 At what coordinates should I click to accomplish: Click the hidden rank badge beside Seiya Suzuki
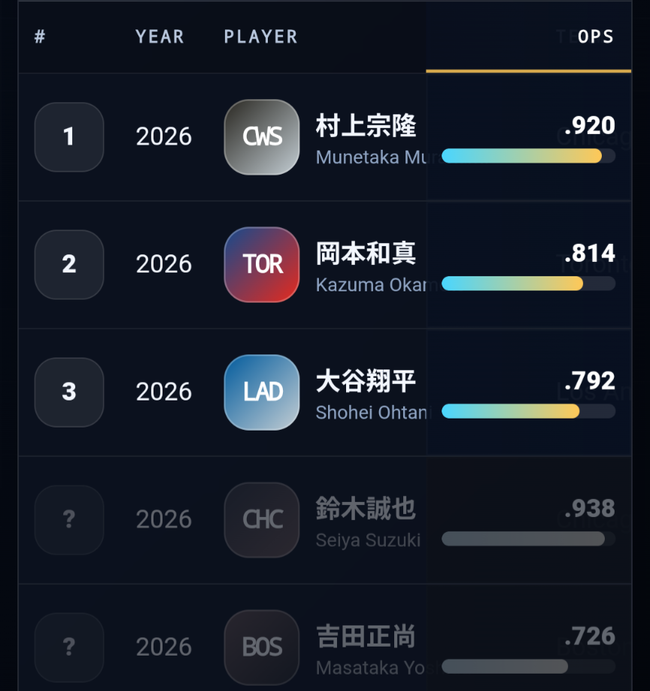pos(69,520)
